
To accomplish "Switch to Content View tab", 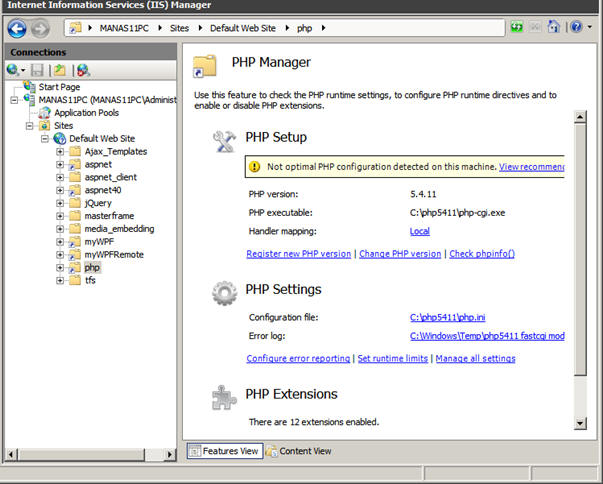I will 298,451.
